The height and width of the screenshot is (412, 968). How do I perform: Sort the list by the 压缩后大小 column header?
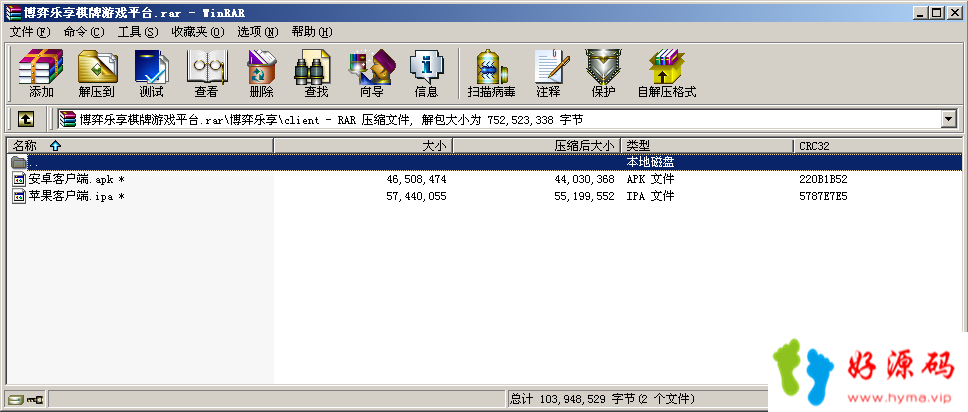(537, 146)
